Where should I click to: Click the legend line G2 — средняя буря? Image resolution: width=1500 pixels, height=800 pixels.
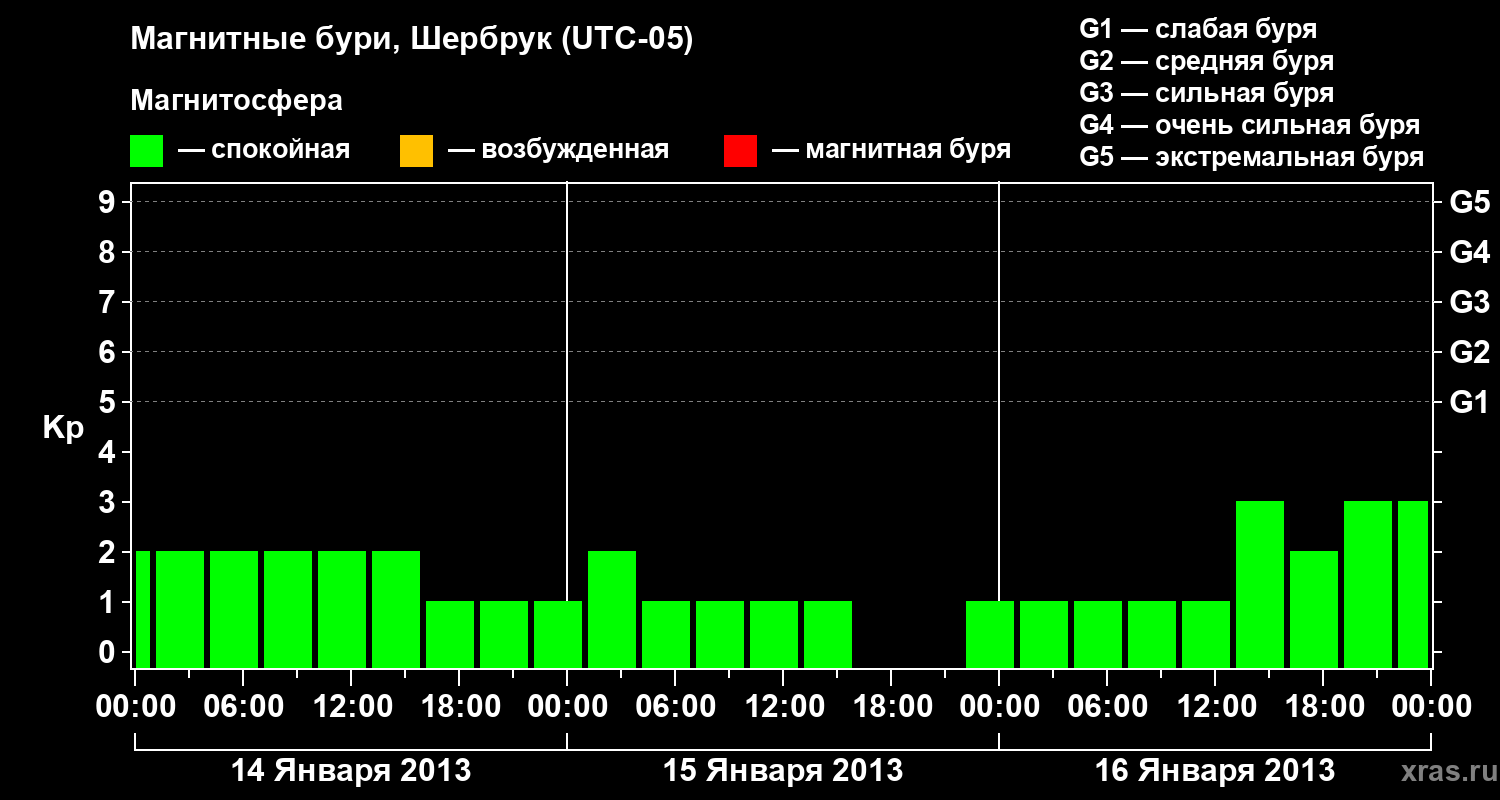pyautogui.click(x=1206, y=61)
